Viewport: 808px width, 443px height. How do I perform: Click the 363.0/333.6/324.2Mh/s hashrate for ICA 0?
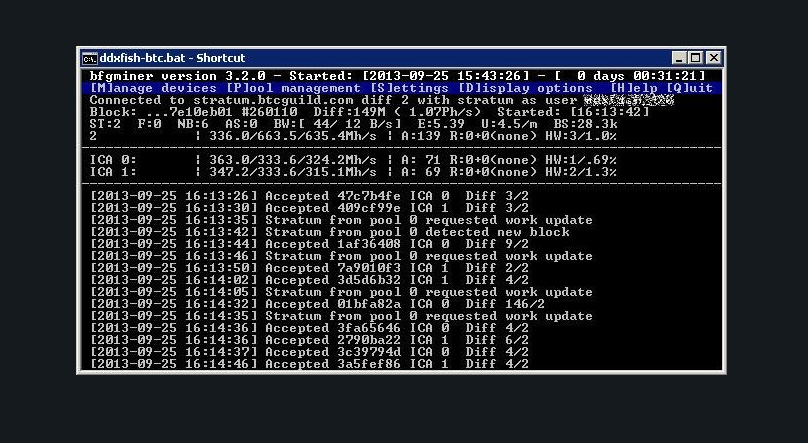pyautogui.click(x=293, y=160)
